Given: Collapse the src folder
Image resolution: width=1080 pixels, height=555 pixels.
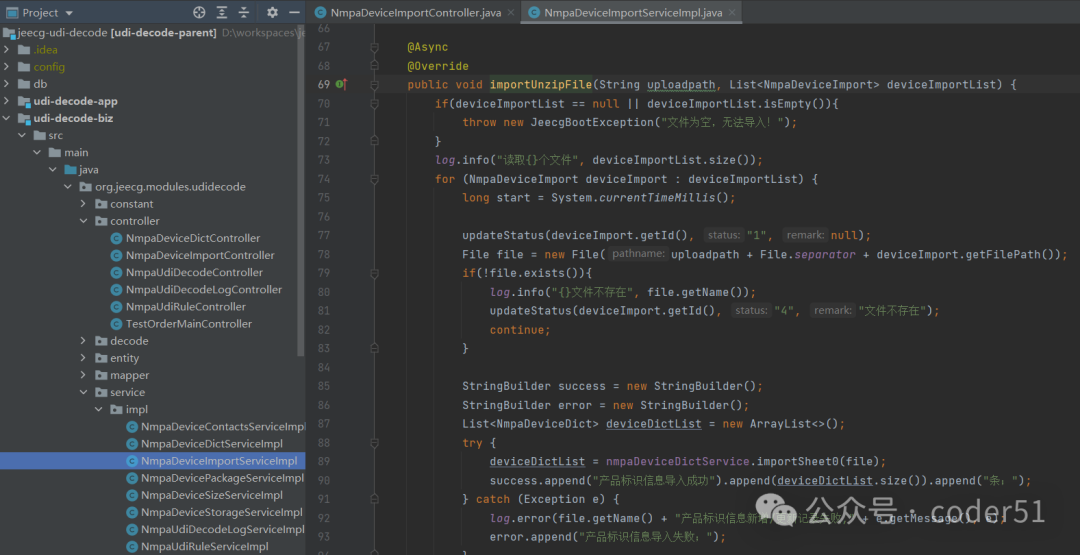Looking at the screenshot, I should coord(22,136).
